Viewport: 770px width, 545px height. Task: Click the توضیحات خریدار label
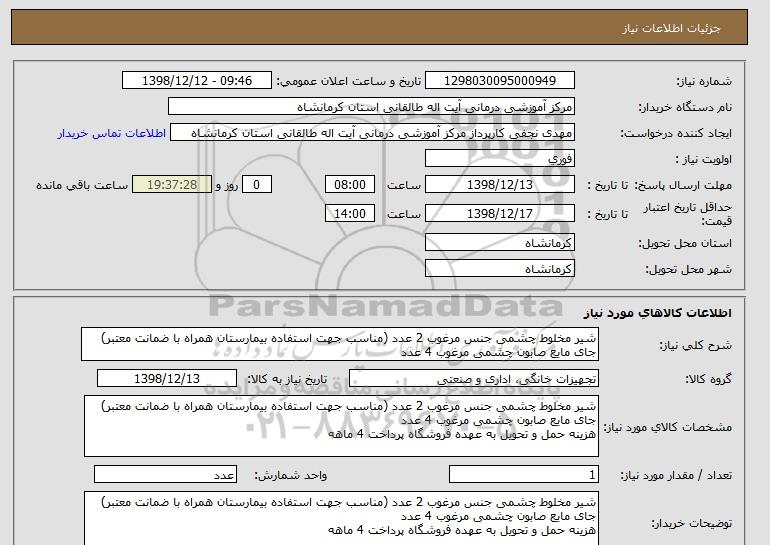coord(691,523)
